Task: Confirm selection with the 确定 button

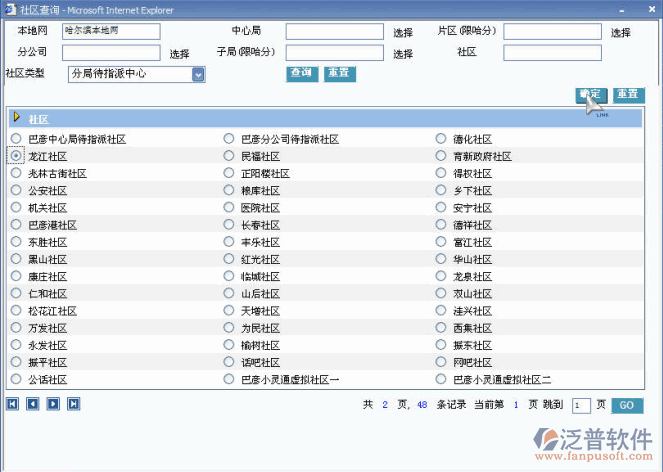Action: click(590, 94)
